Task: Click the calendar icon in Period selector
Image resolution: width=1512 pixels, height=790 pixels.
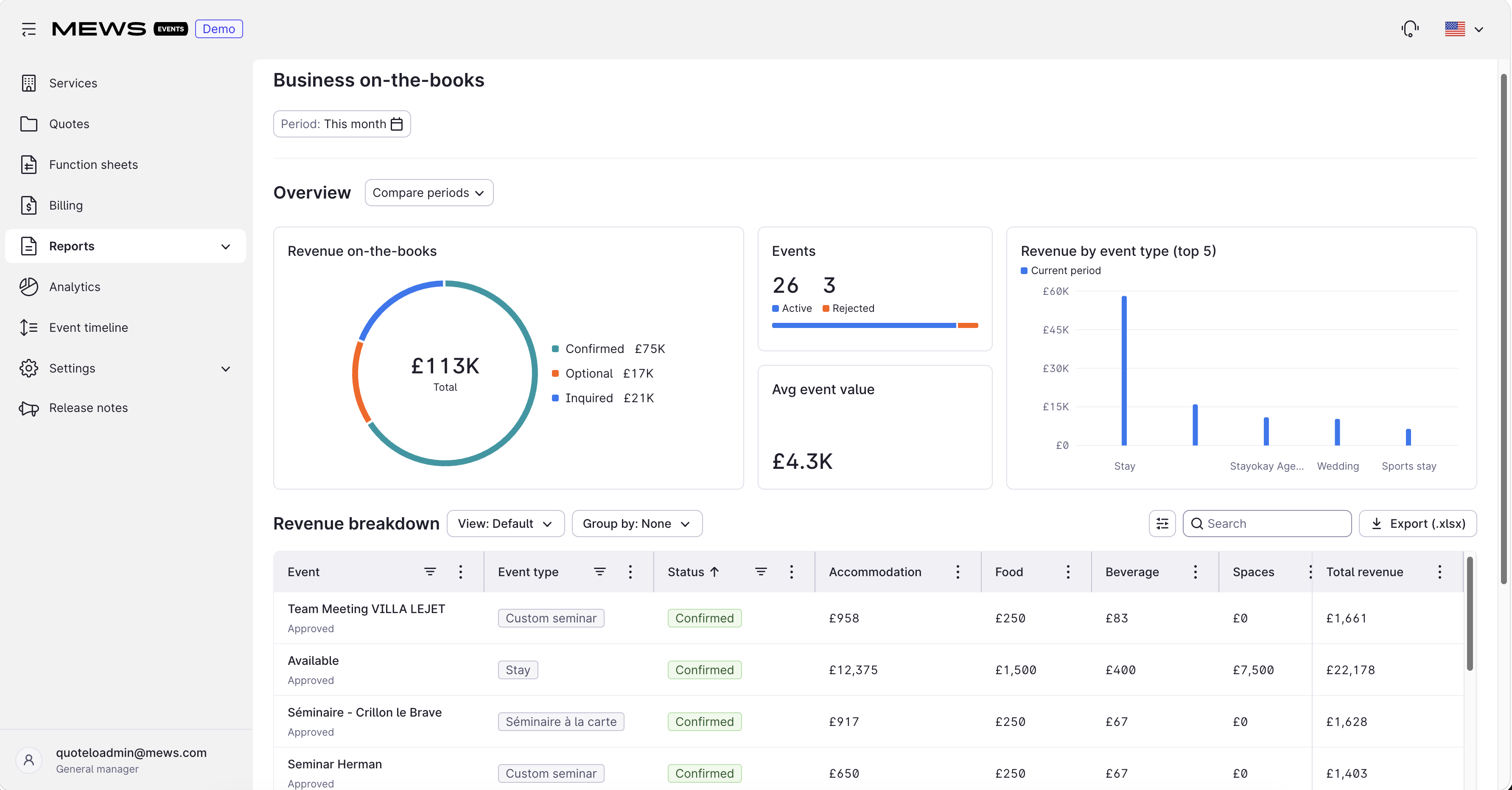Action: 397,124
